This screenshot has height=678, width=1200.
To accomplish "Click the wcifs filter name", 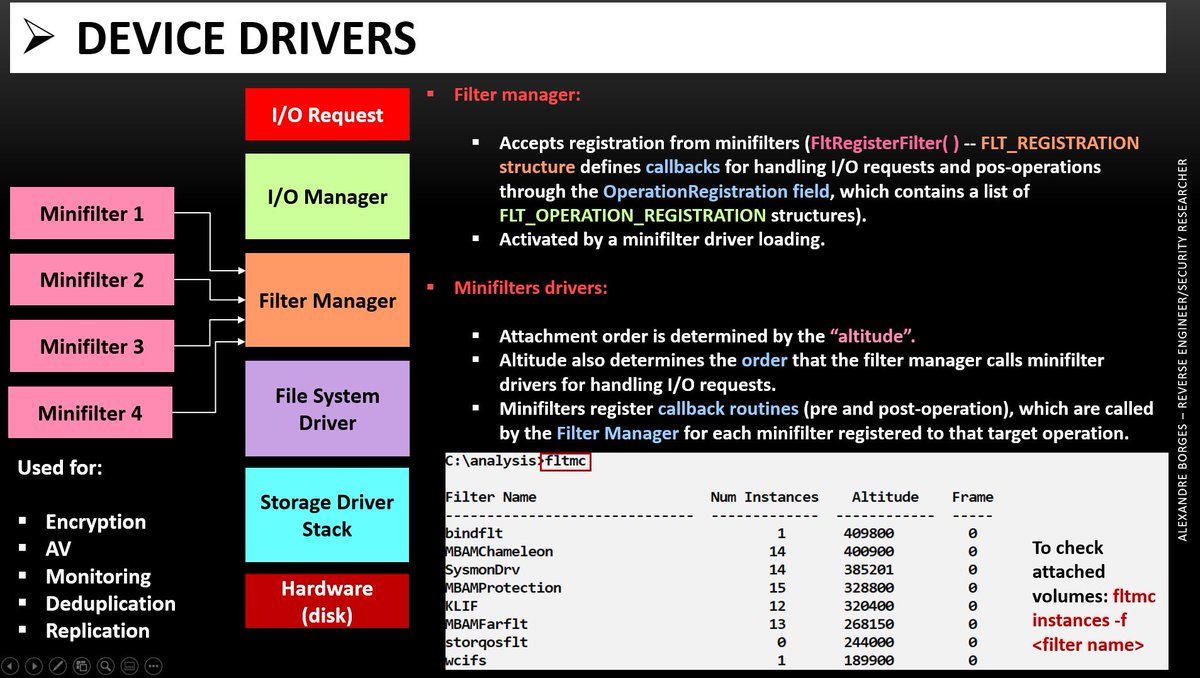I will pyautogui.click(x=466, y=661).
